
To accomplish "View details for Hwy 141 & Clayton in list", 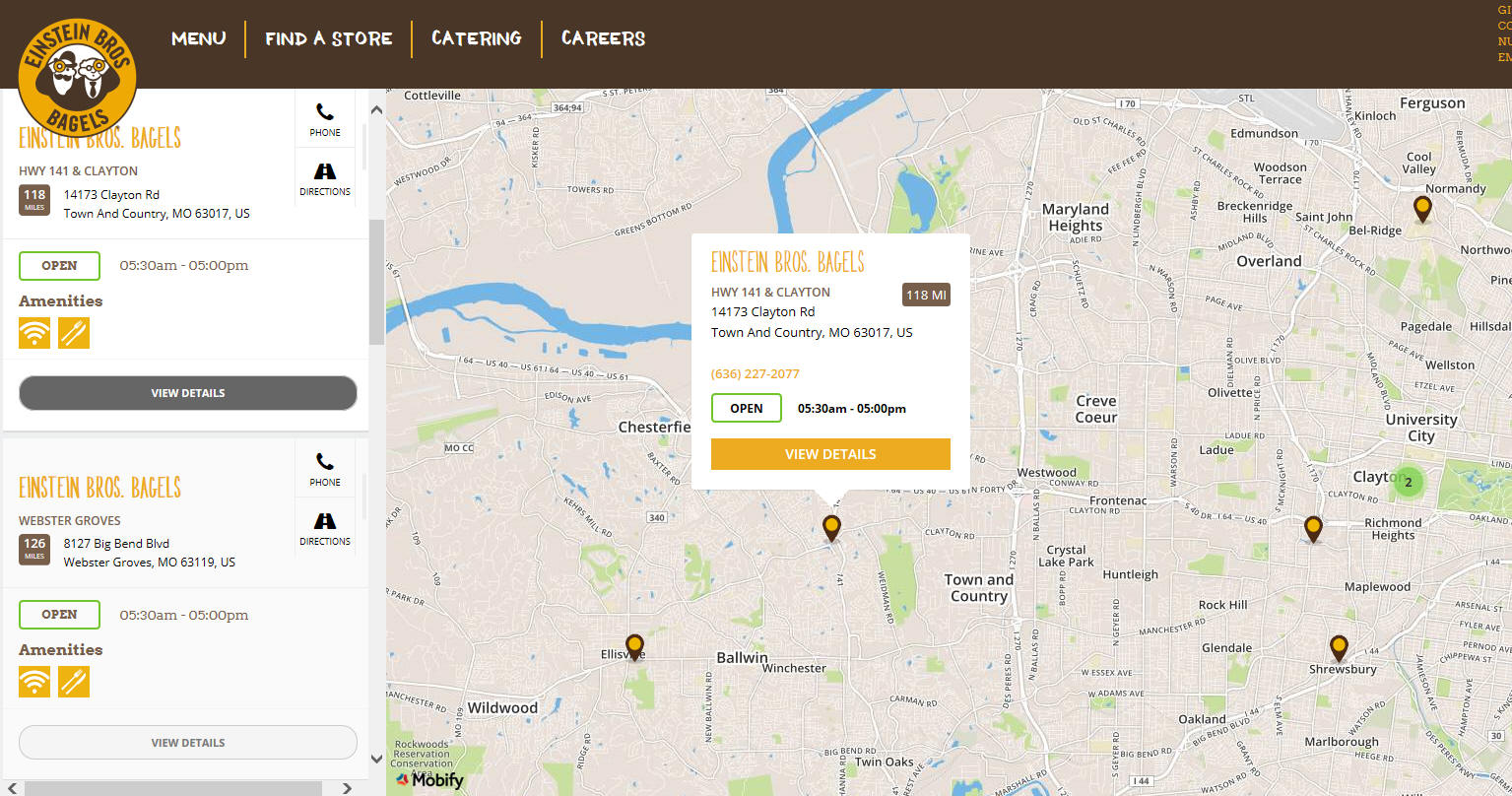I will [188, 393].
